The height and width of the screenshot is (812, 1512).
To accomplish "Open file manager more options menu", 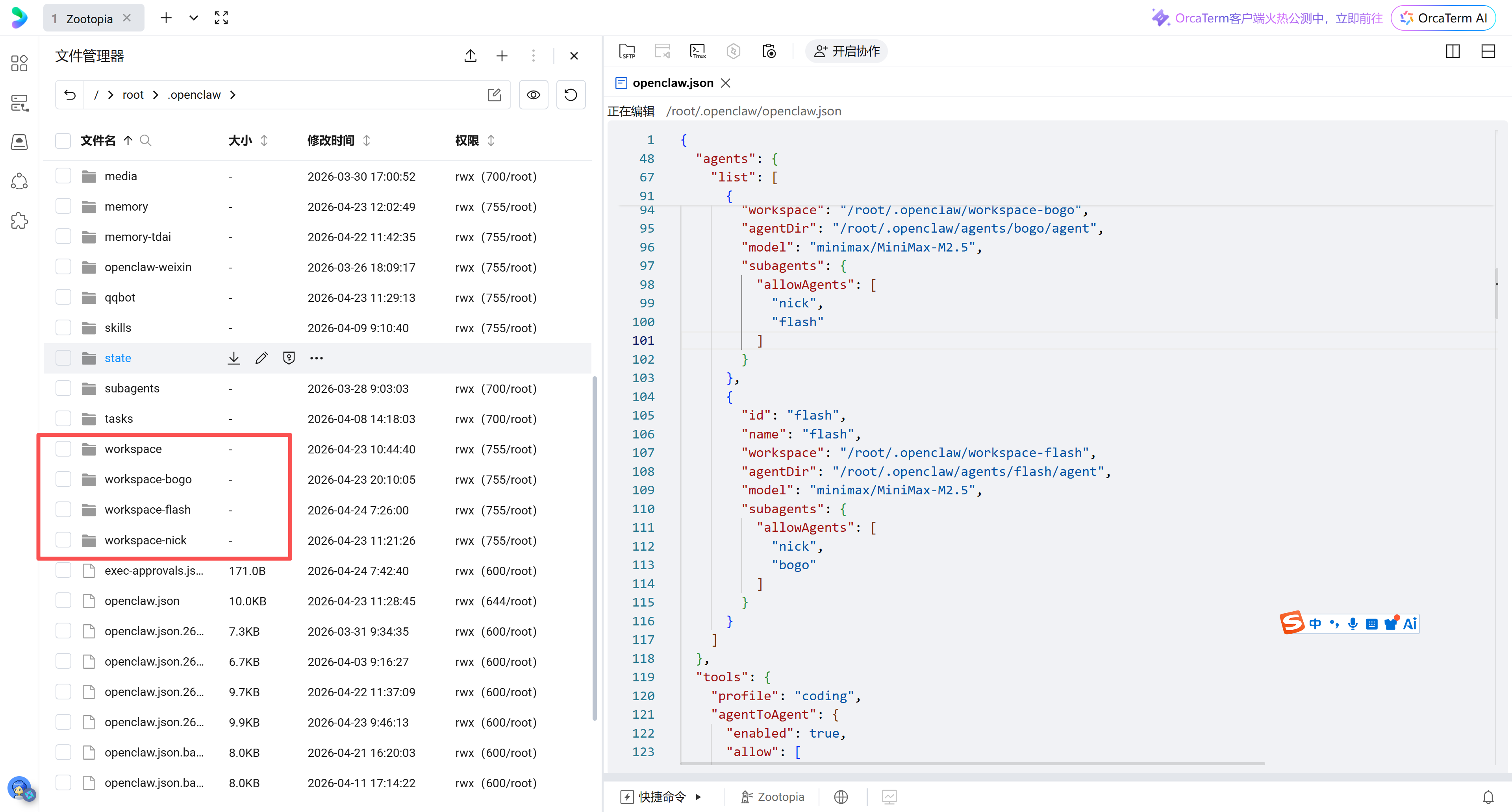I will pos(533,56).
